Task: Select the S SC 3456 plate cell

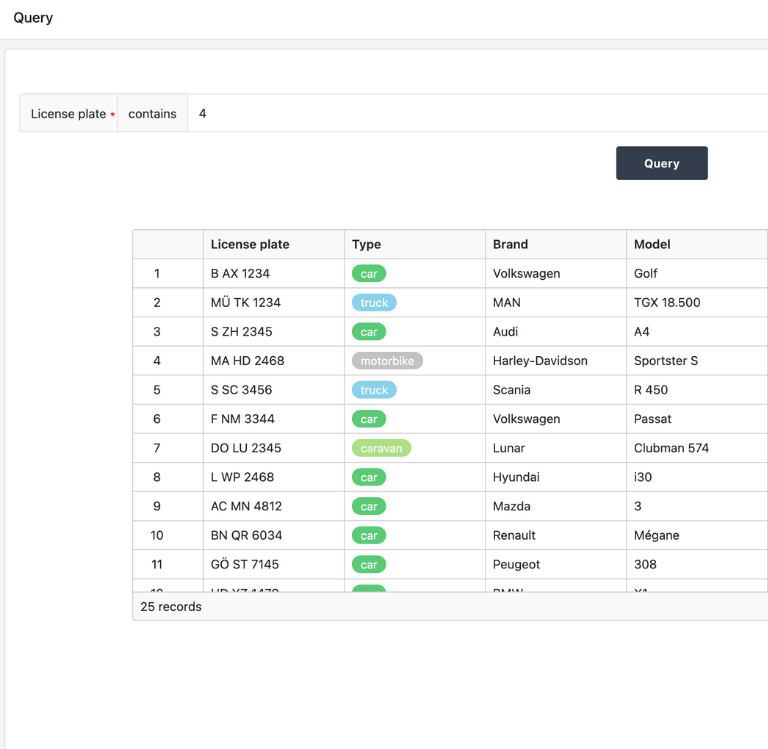Action: [274, 390]
